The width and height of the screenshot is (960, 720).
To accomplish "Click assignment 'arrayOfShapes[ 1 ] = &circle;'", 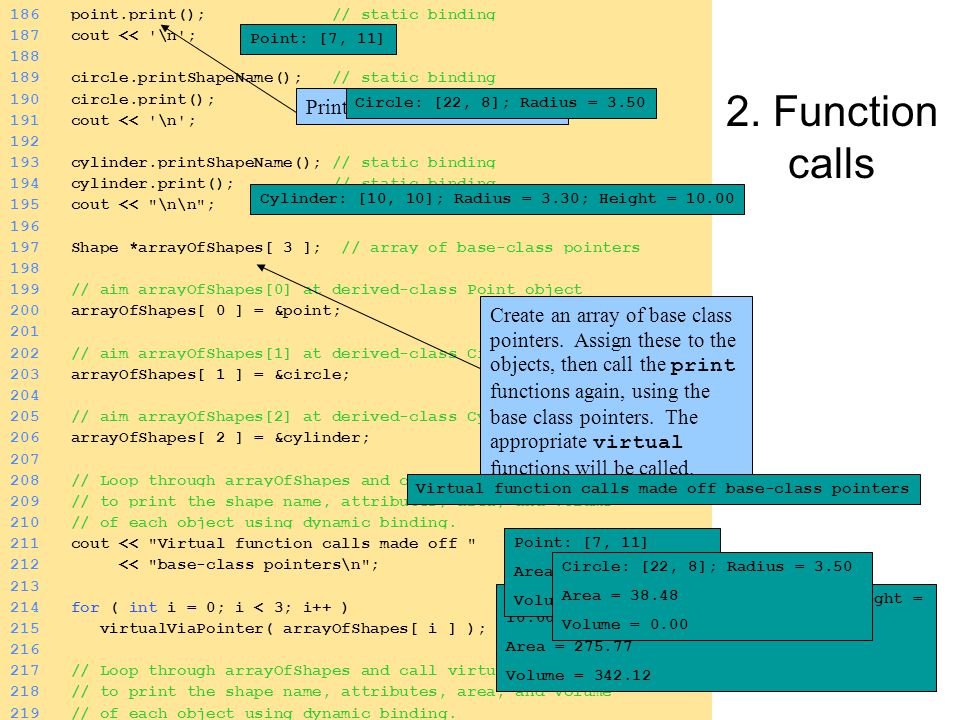I will (210, 374).
